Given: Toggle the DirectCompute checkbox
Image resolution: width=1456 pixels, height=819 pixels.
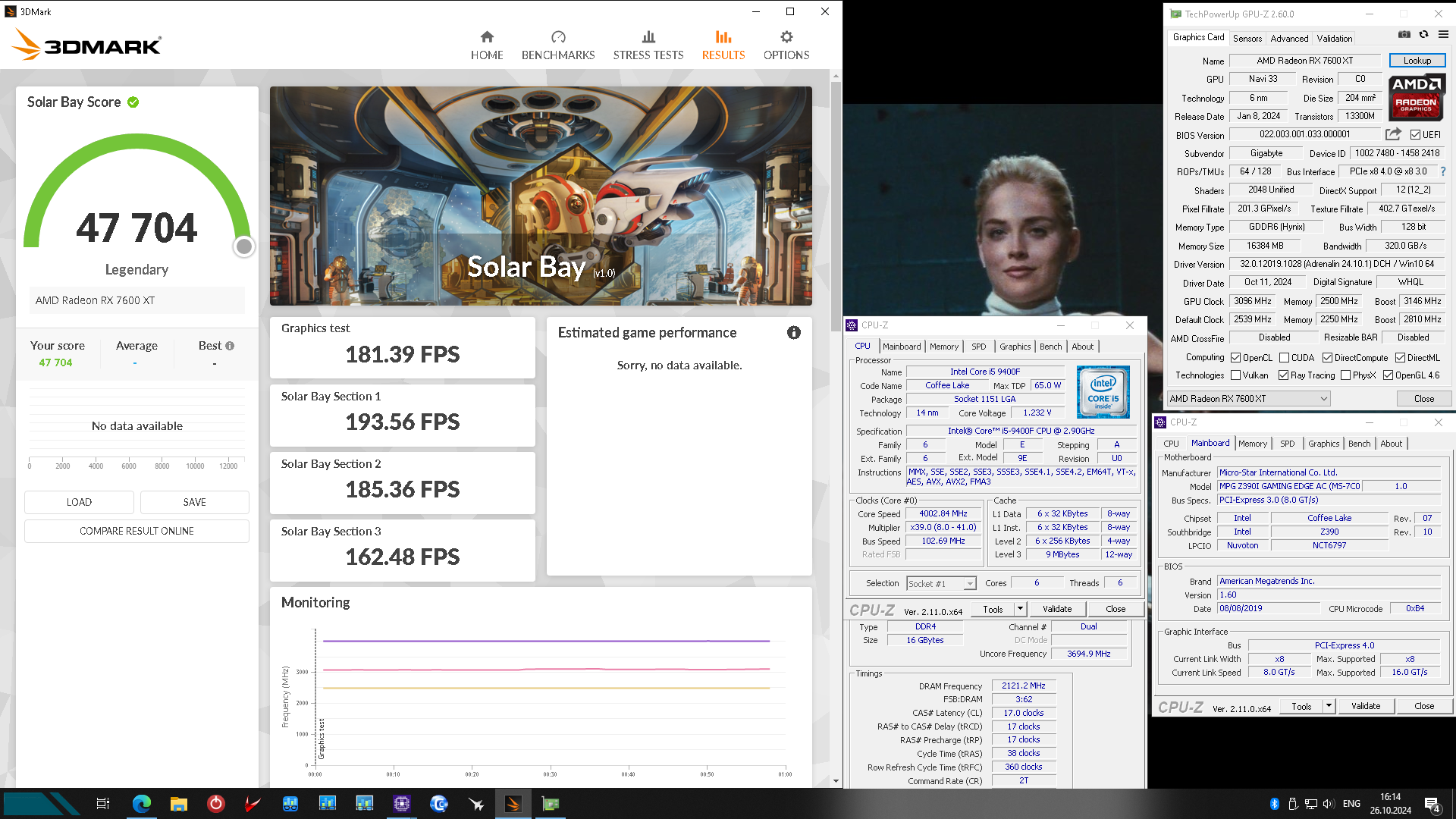Looking at the screenshot, I should point(1327,358).
